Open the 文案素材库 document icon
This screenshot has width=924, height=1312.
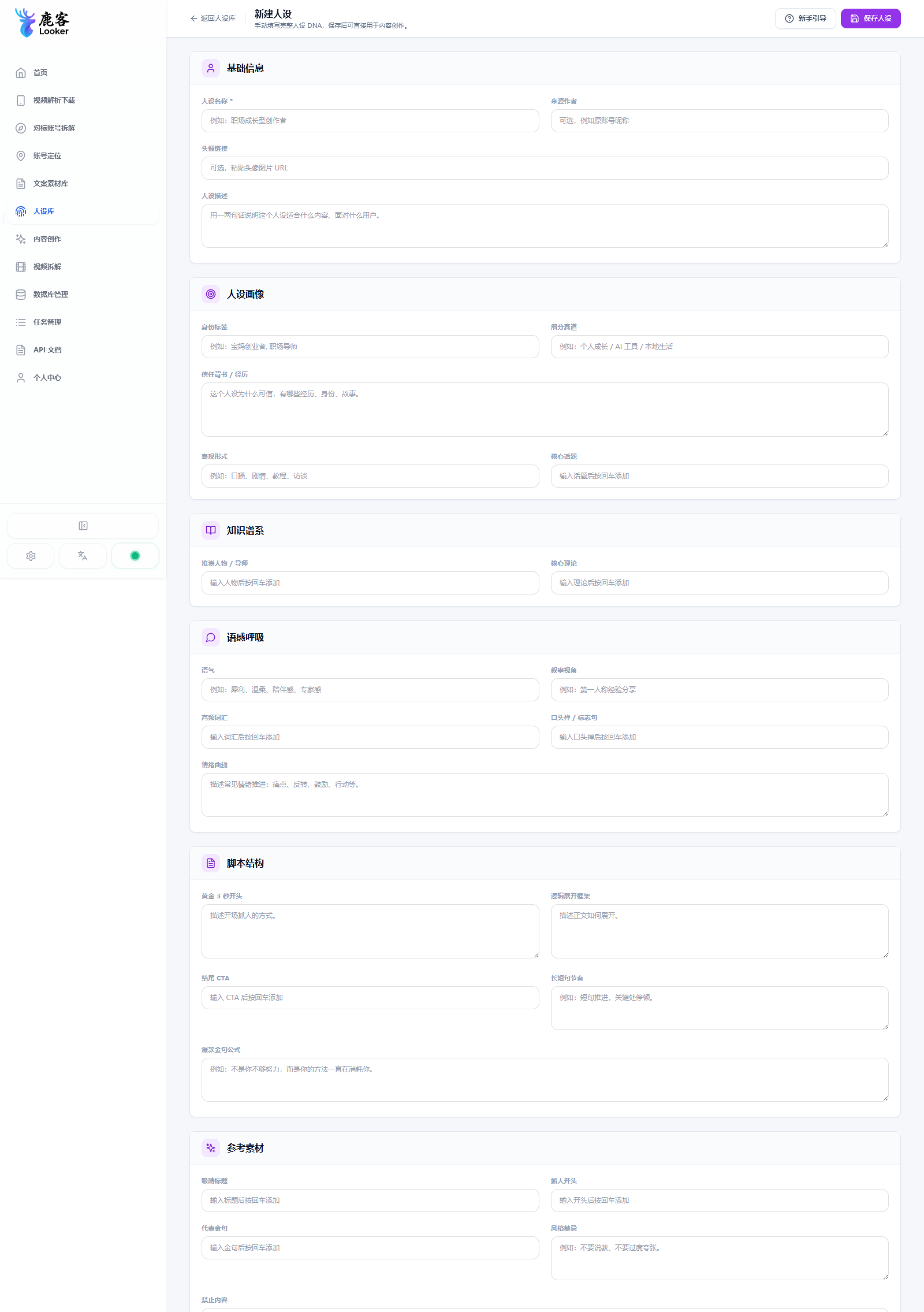(x=21, y=184)
